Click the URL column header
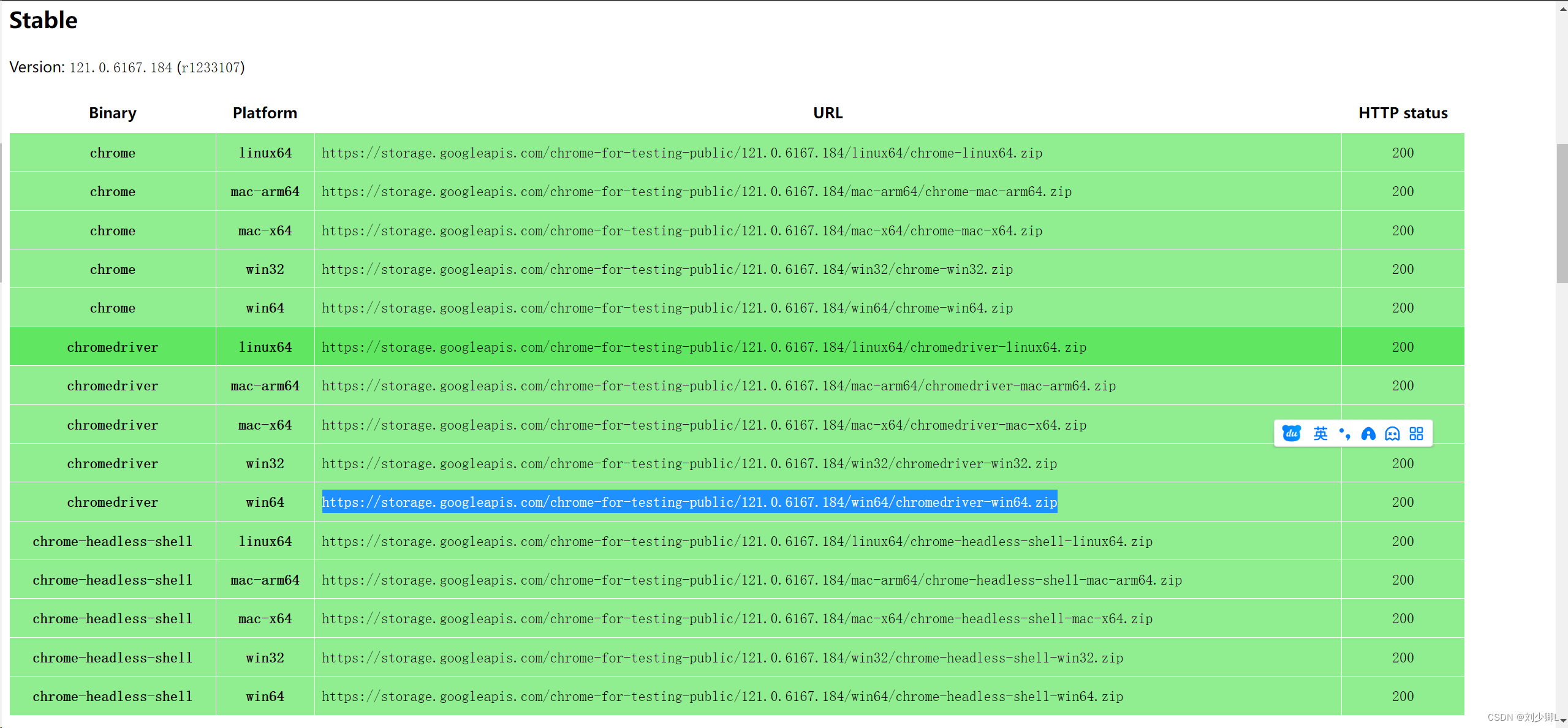1568x728 pixels. (x=827, y=113)
